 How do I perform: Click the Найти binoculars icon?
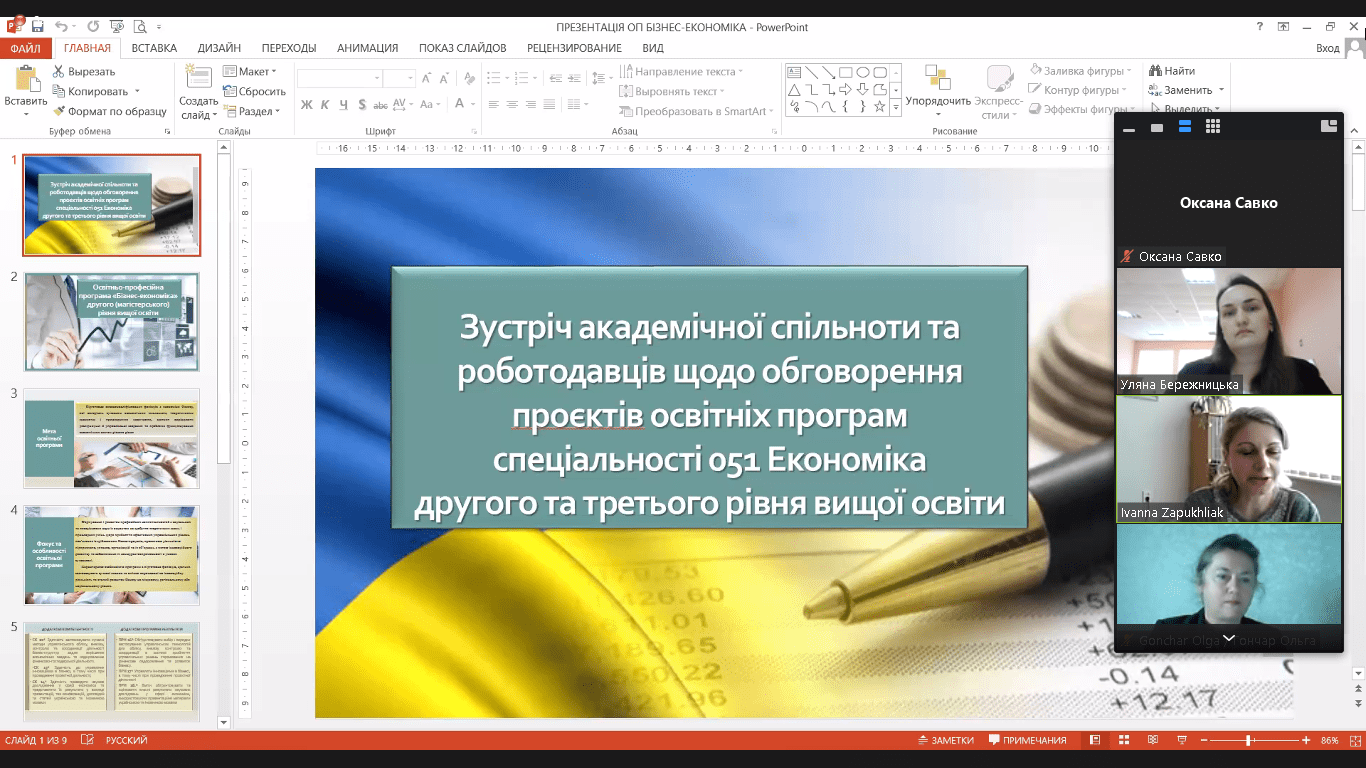point(1154,72)
